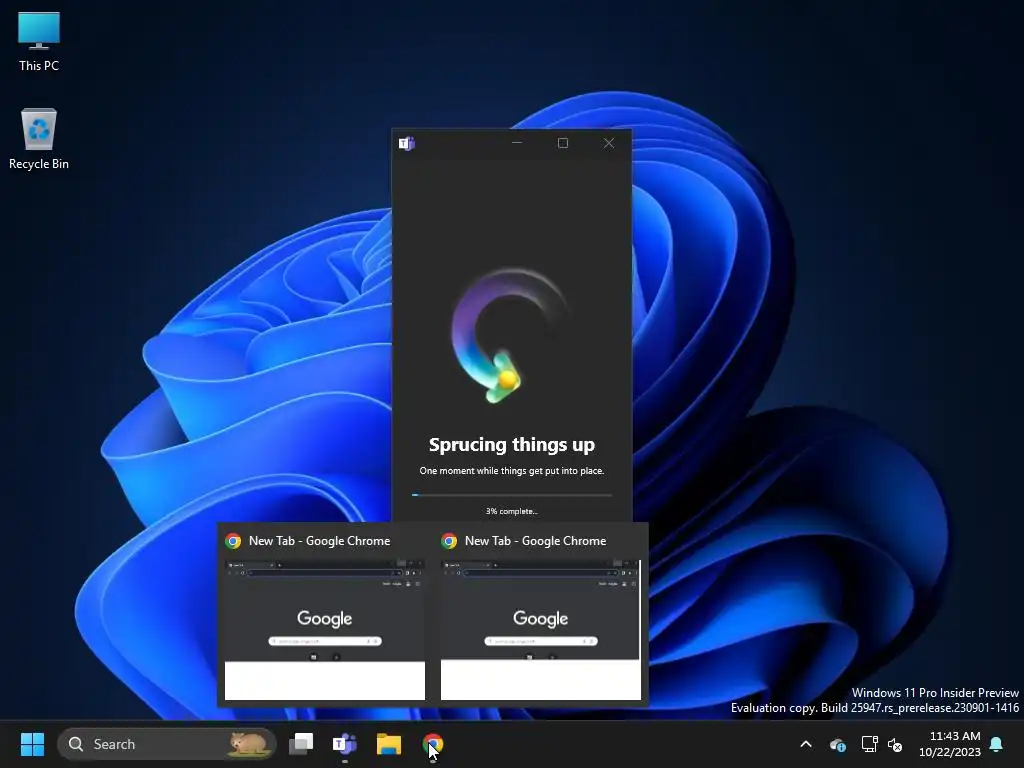Click the Chrome icon on left preview
1024x768 pixels.
coord(233,541)
